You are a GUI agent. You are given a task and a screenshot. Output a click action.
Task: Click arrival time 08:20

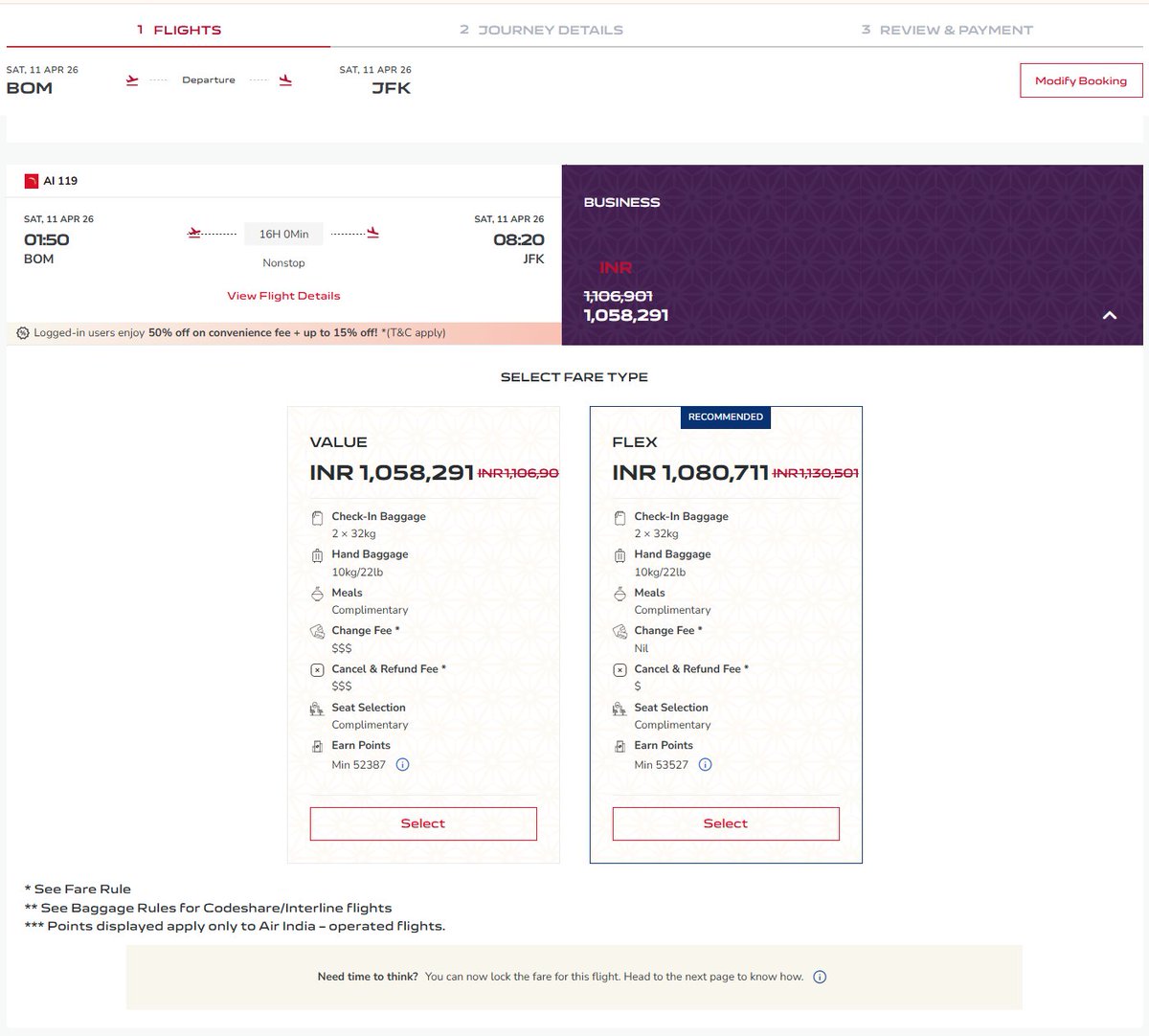(519, 239)
